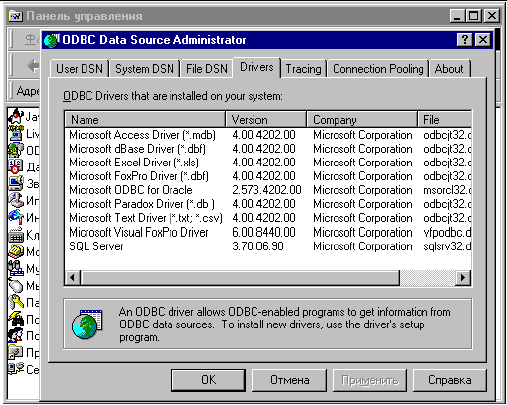Viewport: 507px width, 405px height.
Task: Close the ODBC Data Source Administrator dialog
Action: click(x=483, y=40)
